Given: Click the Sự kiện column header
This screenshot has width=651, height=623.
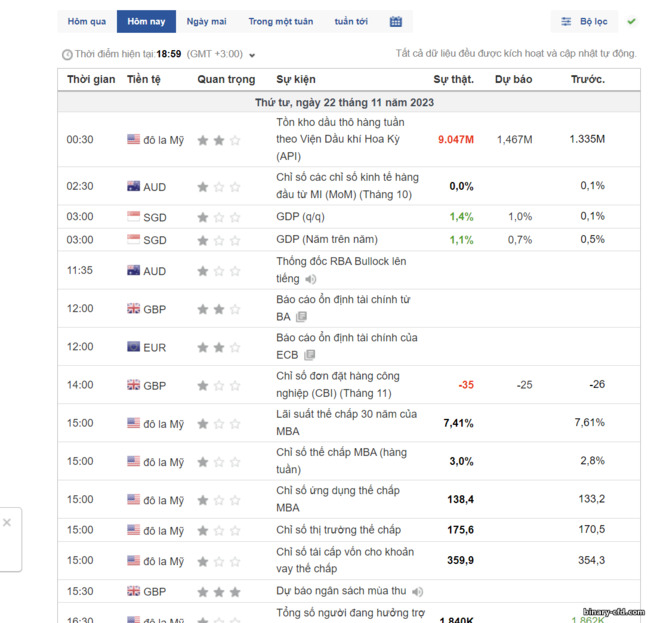Looking at the screenshot, I should (296, 79).
